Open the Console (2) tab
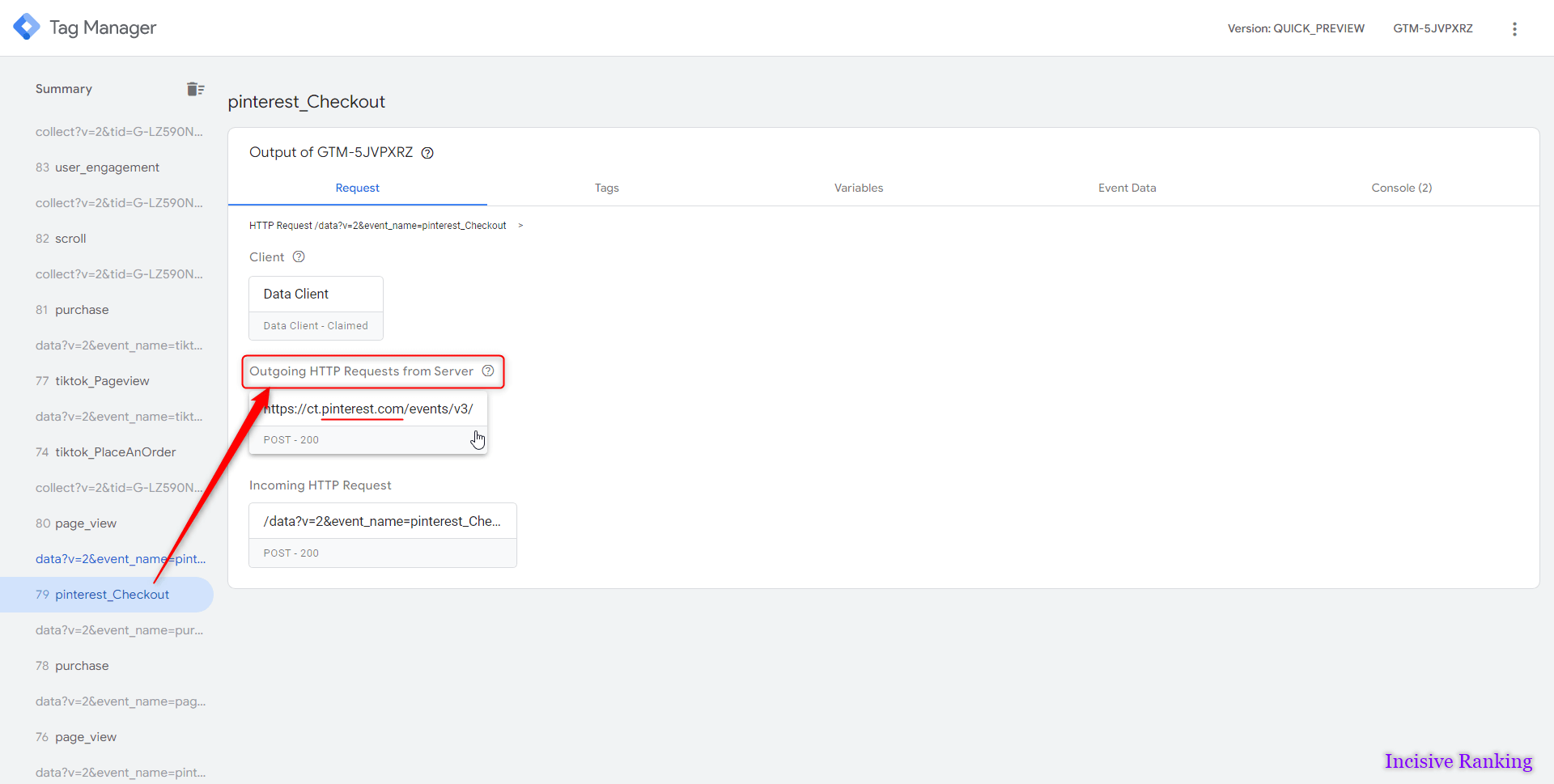The height and width of the screenshot is (784, 1554). pos(1402,188)
